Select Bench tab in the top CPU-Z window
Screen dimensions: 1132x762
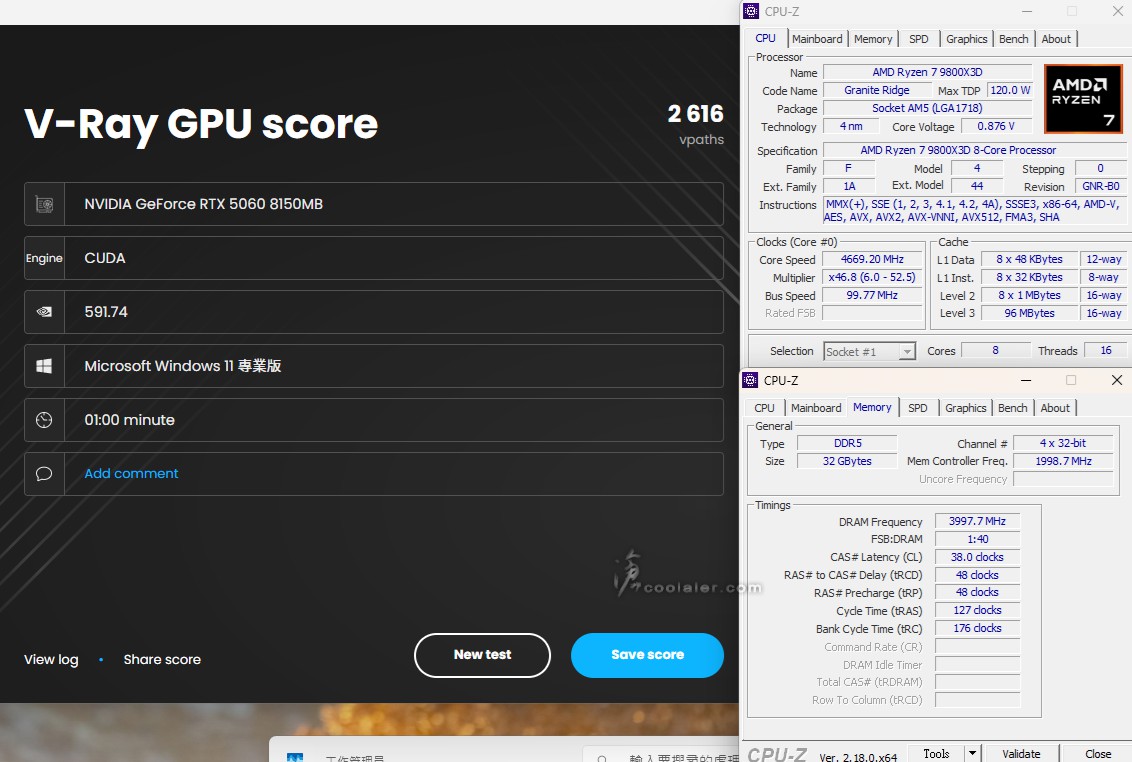1013,39
